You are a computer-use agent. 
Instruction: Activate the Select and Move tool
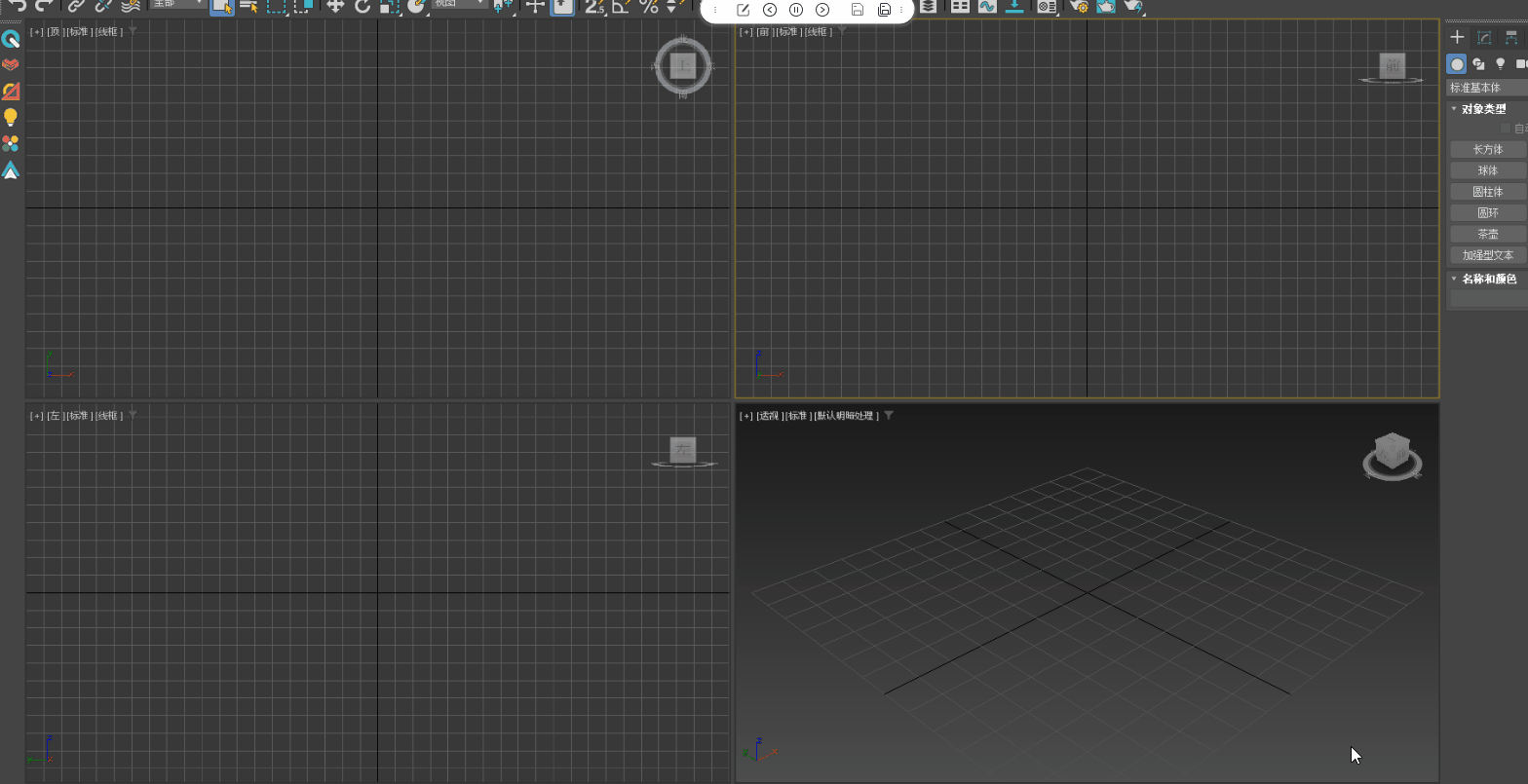click(x=335, y=6)
